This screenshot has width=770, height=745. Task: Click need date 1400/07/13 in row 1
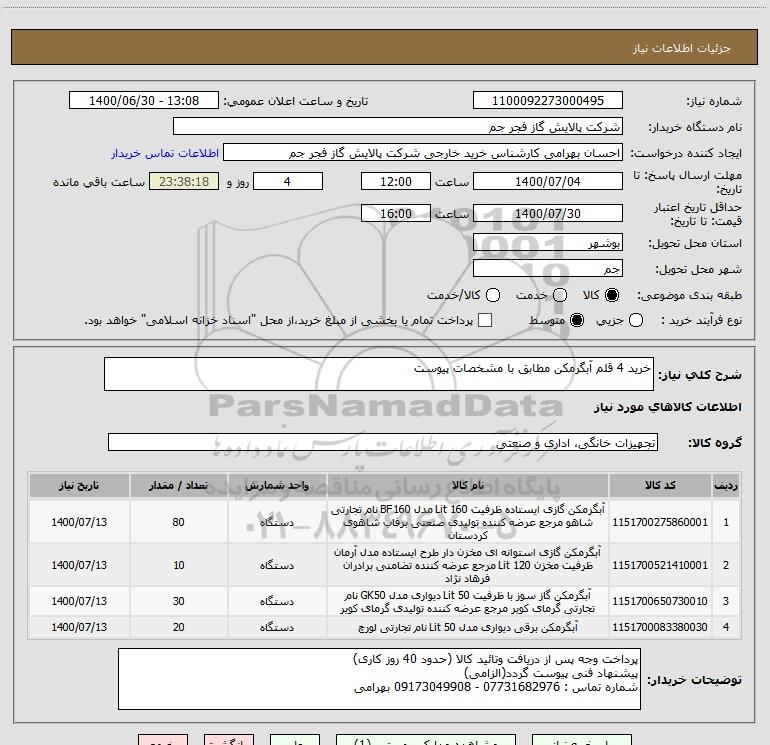click(79, 522)
